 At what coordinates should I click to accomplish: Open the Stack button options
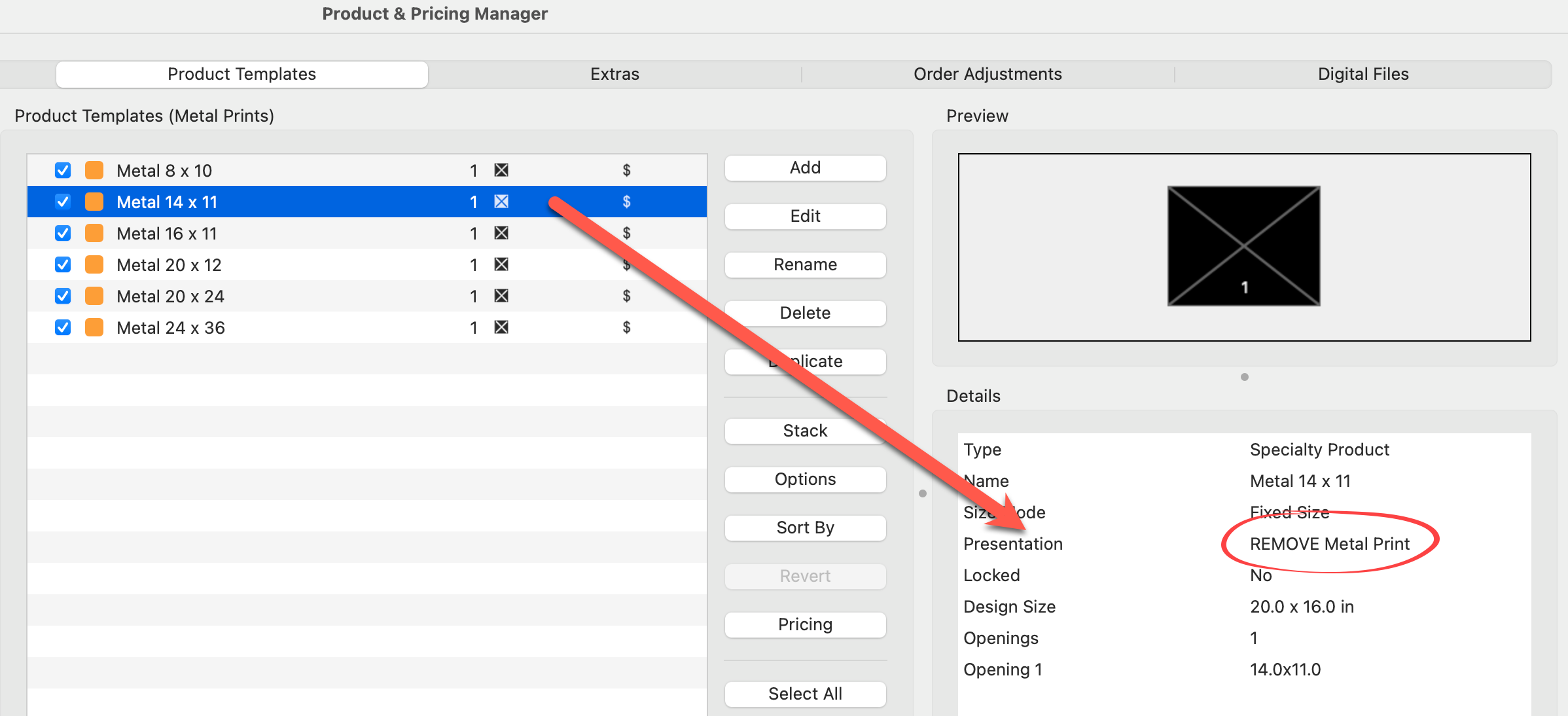(x=805, y=431)
